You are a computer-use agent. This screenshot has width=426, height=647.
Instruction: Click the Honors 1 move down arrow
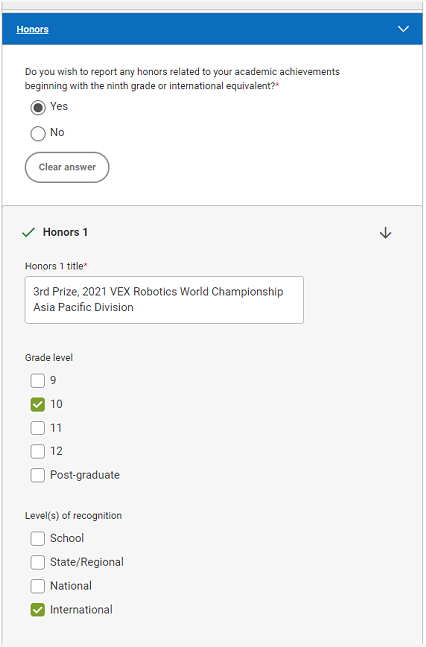click(x=385, y=233)
